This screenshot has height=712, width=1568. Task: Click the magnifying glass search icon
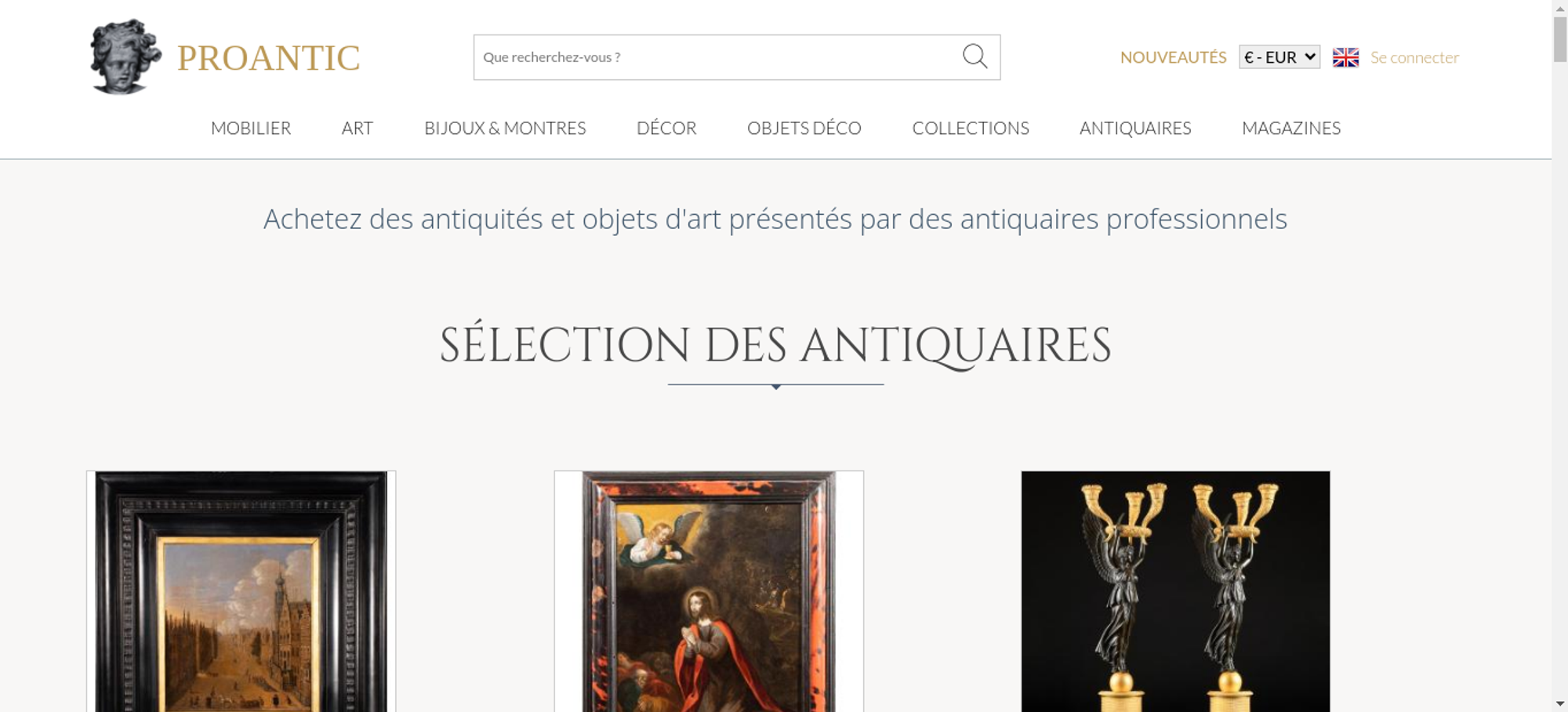(x=975, y=56)
